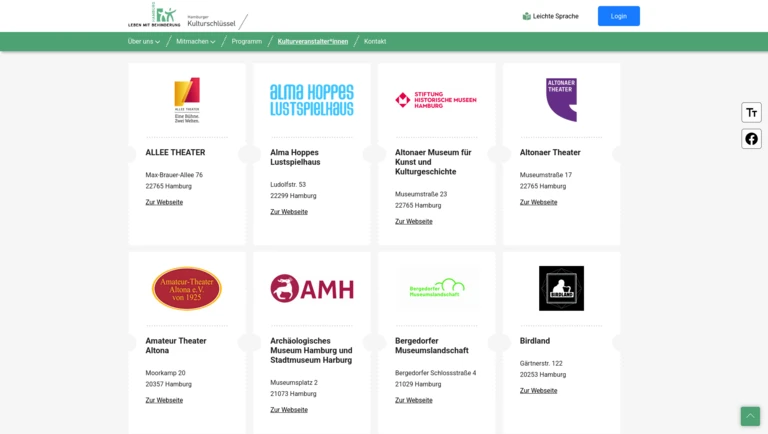
Task: Open Zur Webseite link for Altonaer Museum
Action: click(414, 222)
